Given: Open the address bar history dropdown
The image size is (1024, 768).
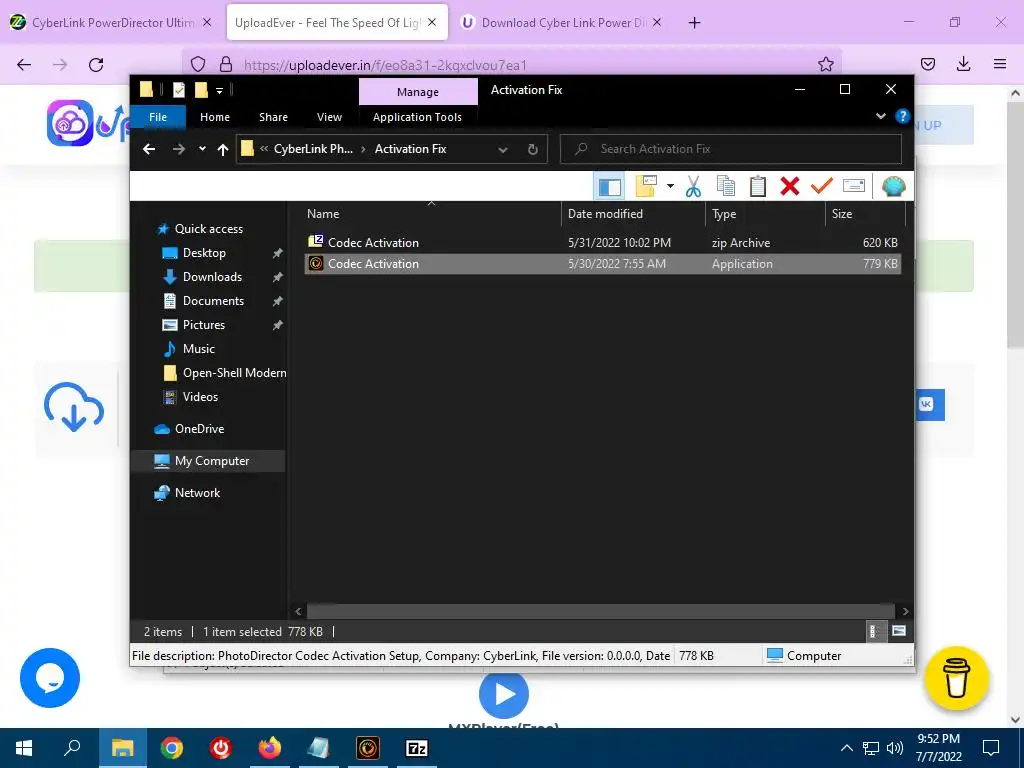Looking at the screenshot, I should pyautogui.click(x=502, y=150).
